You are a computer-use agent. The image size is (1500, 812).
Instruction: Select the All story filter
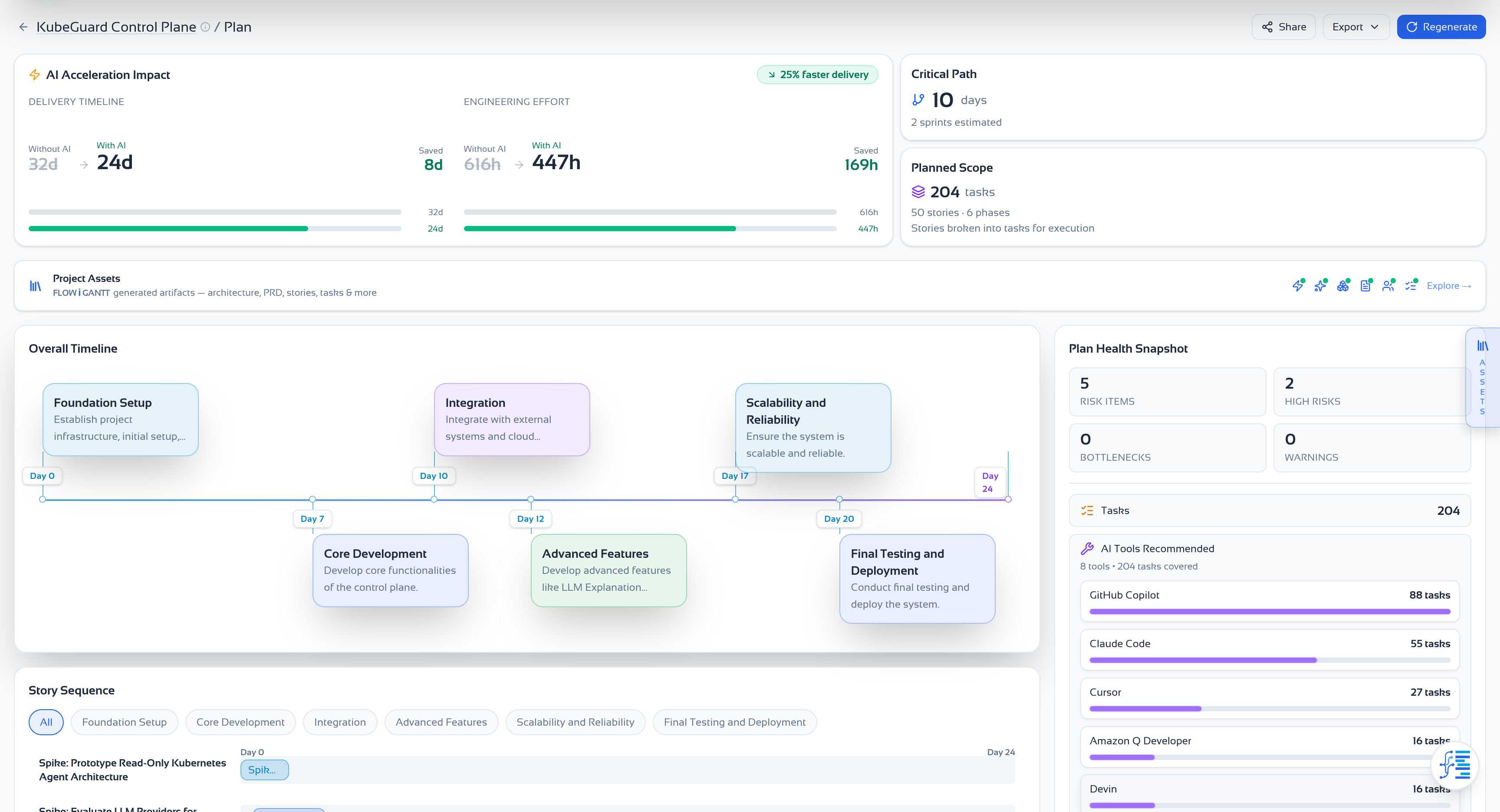pos(46,722)
